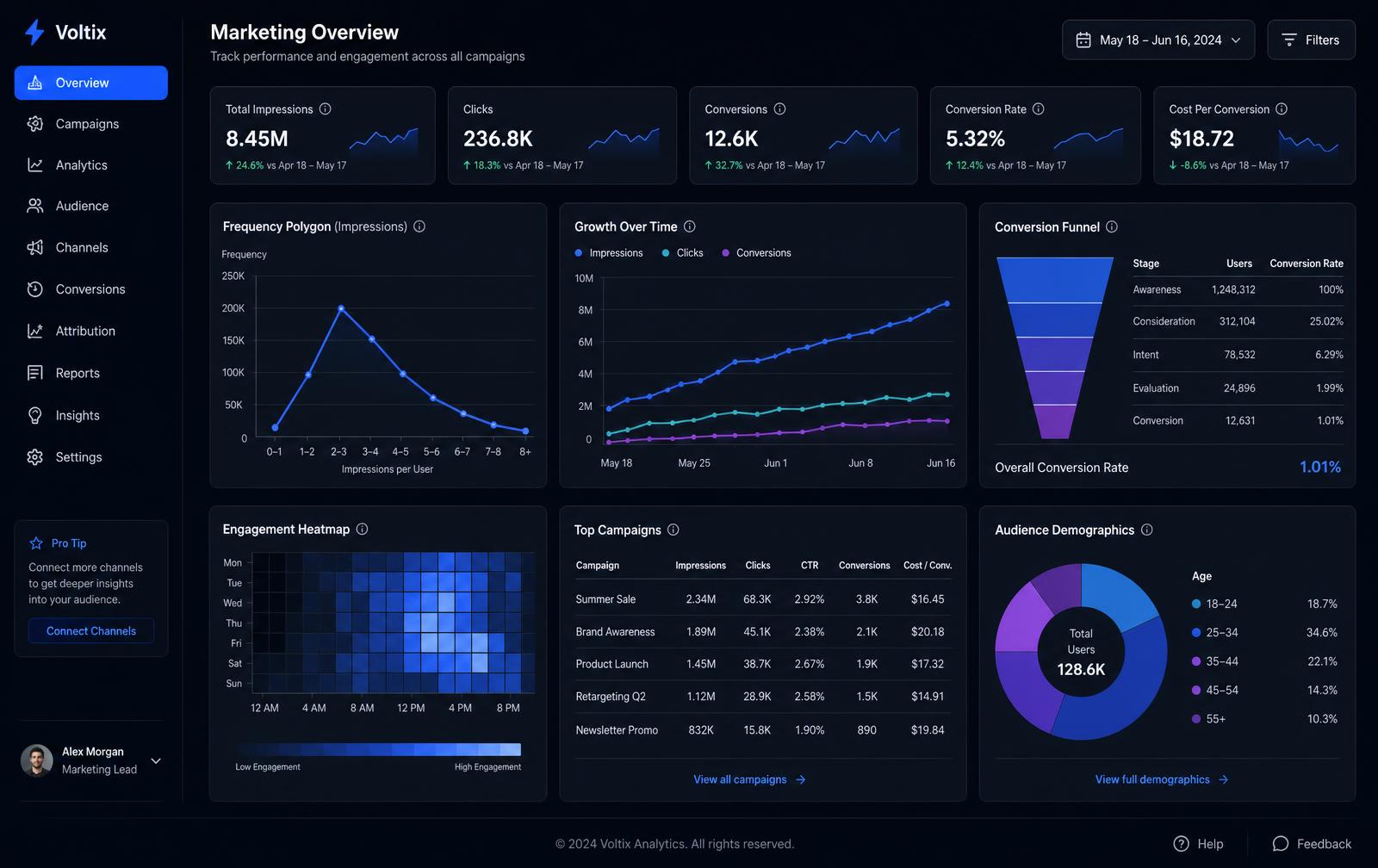This screenshot has width=1378, height=868.
Task: Click the Insights lightbulb icon in sidebar
Action: pos(34,415)
